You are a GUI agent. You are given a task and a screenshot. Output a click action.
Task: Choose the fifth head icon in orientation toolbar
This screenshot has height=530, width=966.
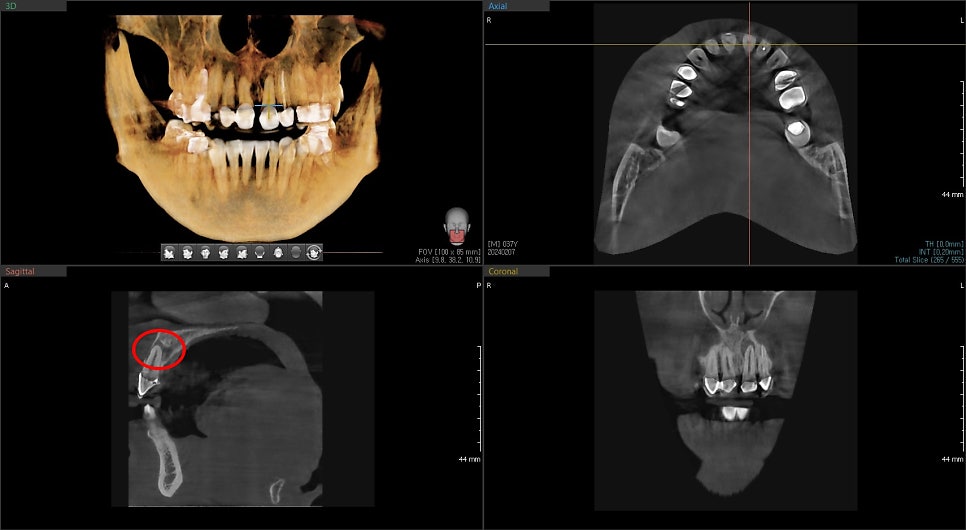point(241,252)
